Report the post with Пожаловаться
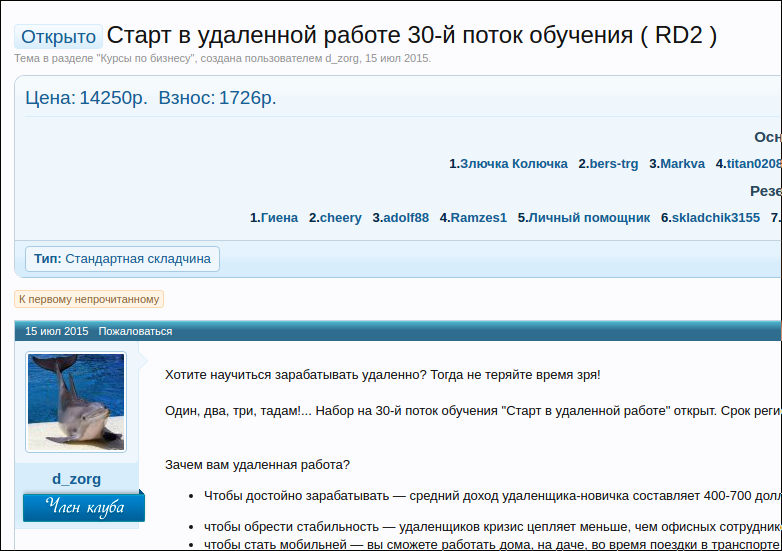The height and width of the screenshot is (551, 782). point(135,331)
